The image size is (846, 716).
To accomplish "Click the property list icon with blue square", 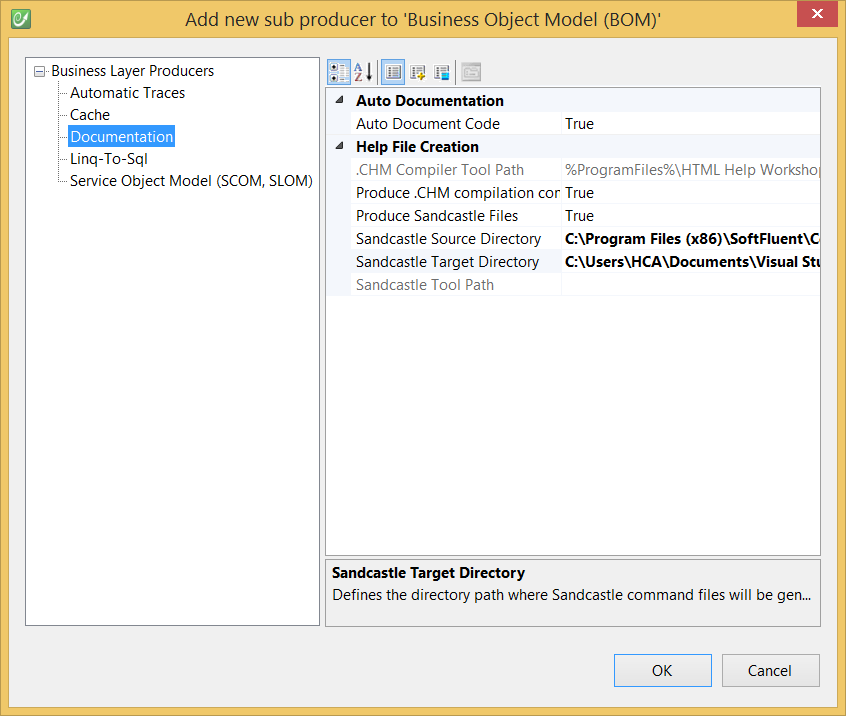I will coord(442,72).
